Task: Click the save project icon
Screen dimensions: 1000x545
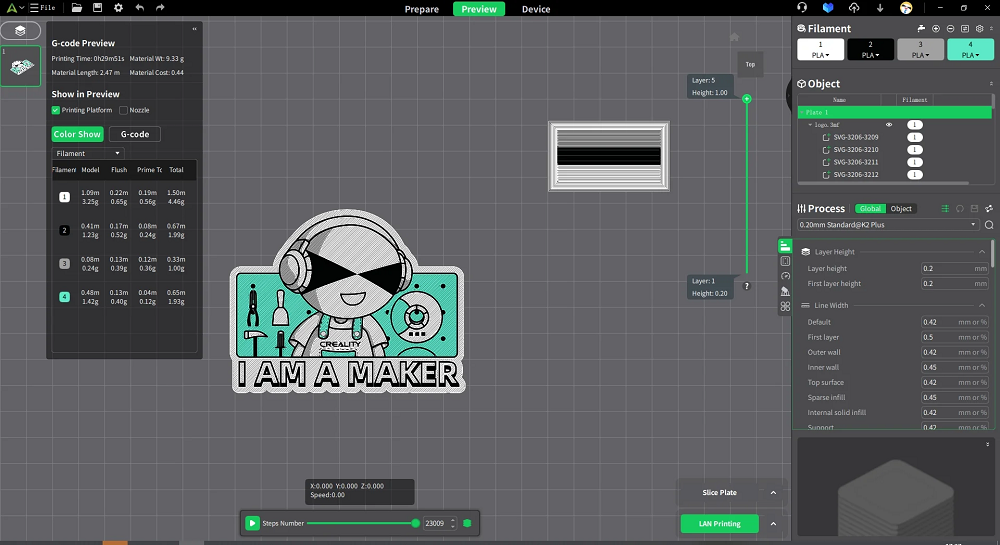Action: coord(97,8)
